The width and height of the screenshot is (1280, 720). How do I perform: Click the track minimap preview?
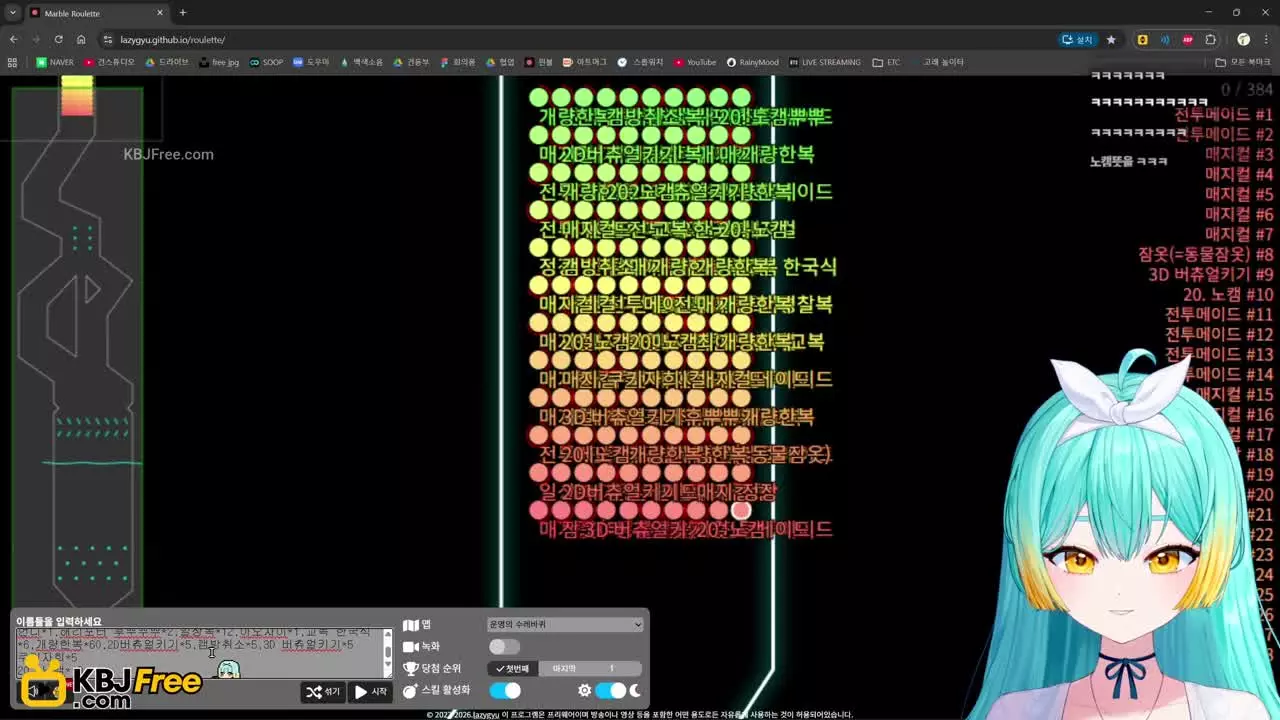[x=77, y=343]
